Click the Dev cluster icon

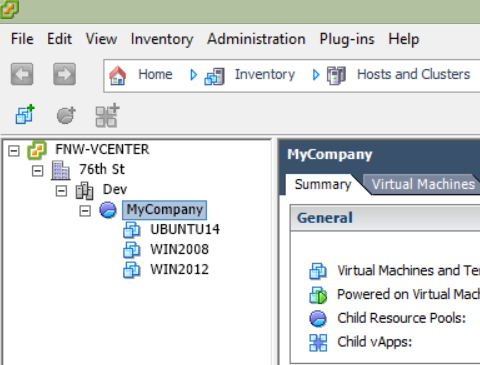point(84,190)
